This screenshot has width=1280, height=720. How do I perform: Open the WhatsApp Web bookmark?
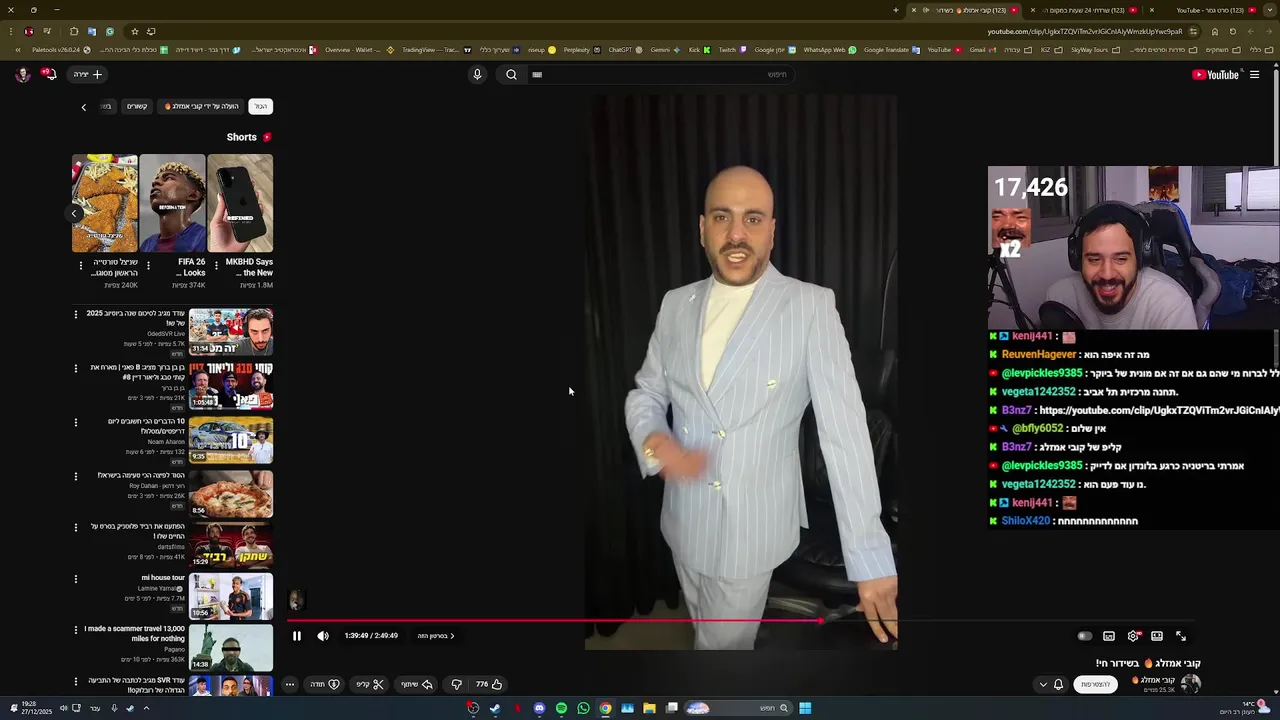(x=830, y=49)
